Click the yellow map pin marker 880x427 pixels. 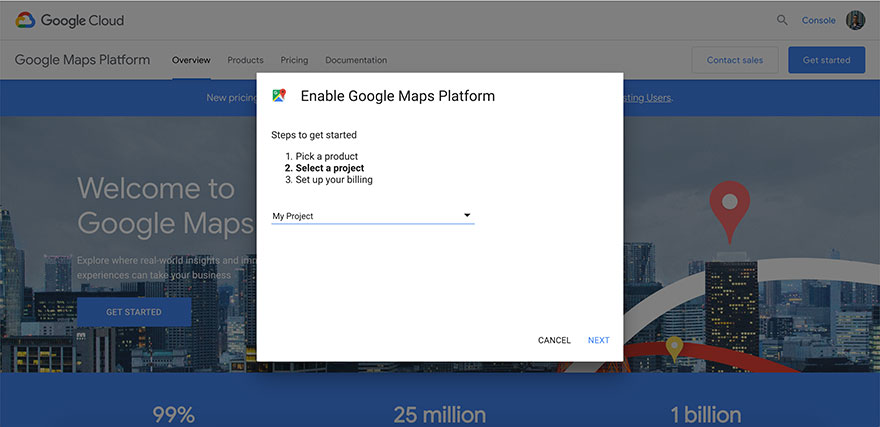[674, 347]
